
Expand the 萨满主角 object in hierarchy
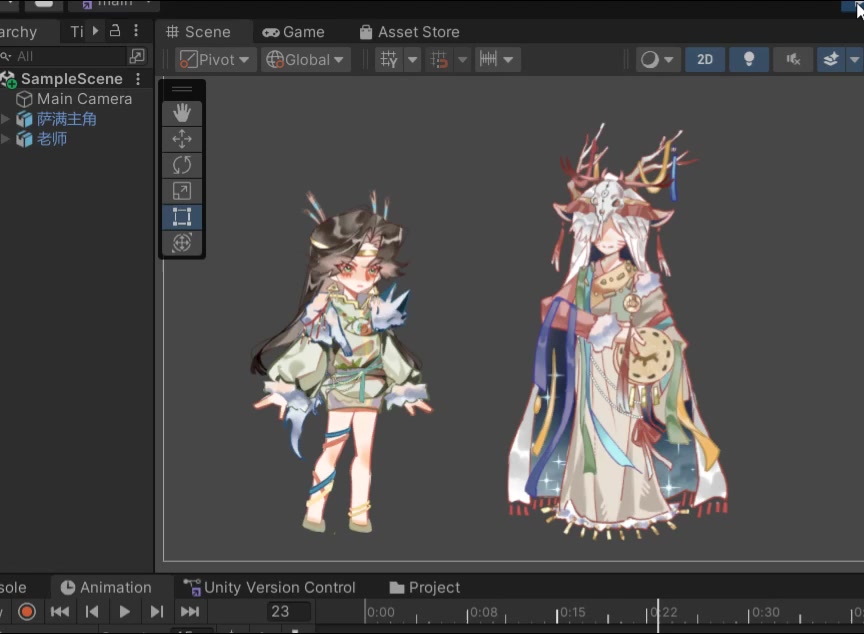coord(6,119)
